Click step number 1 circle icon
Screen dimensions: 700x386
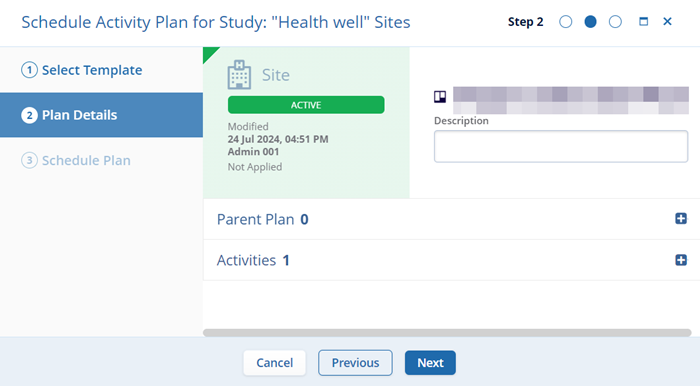(29, 70)
